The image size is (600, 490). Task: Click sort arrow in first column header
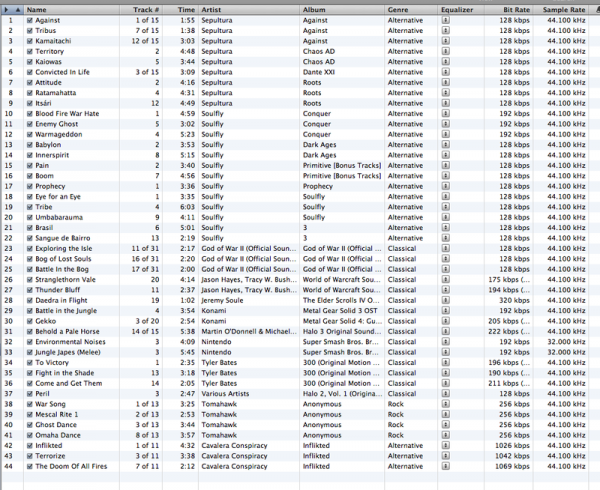[x=9, y=9]
